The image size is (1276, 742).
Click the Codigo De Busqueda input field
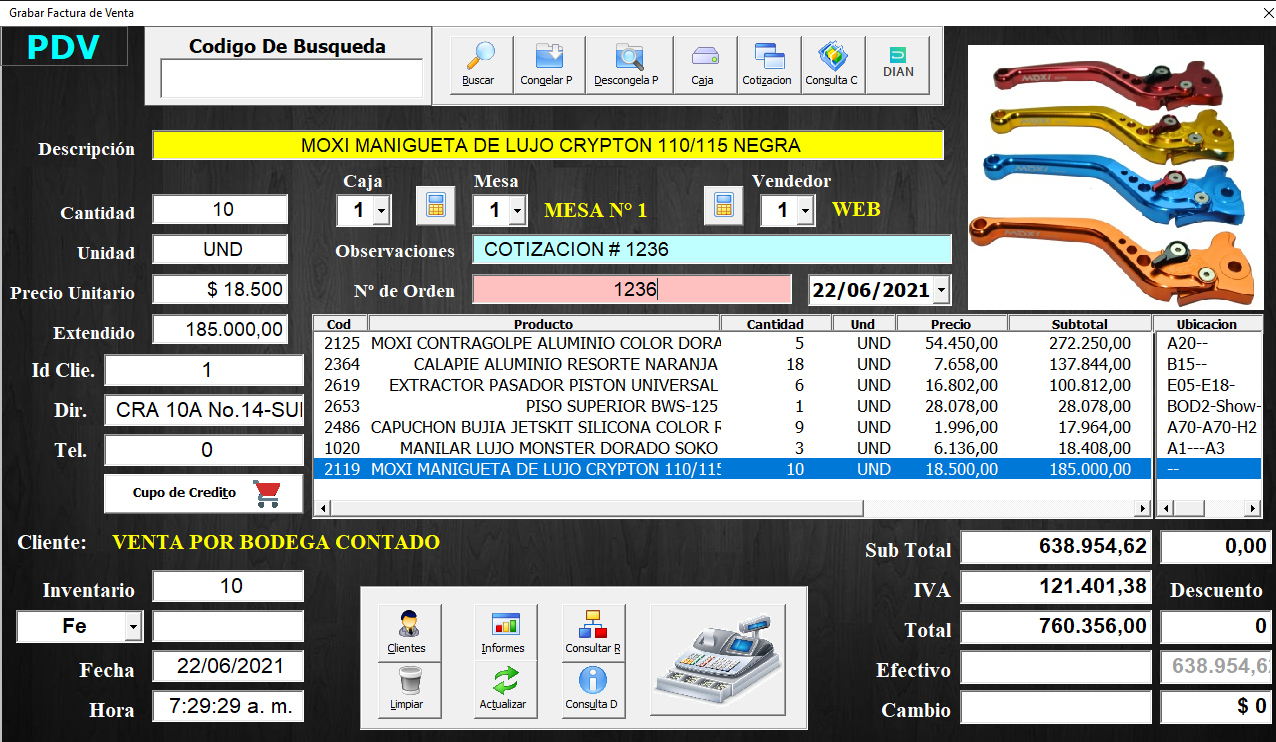click(x=291, y=78)
